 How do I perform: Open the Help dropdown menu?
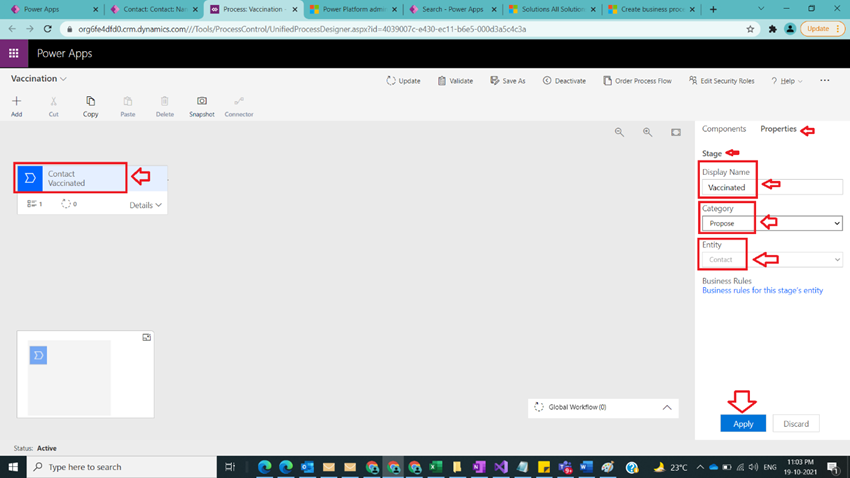click(787, 81)
